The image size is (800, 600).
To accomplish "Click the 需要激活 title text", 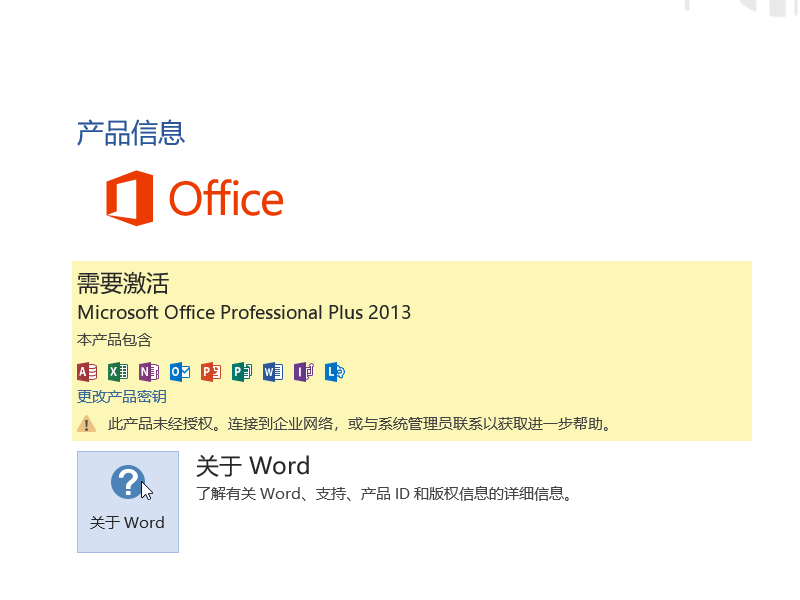I will (123, 283).
